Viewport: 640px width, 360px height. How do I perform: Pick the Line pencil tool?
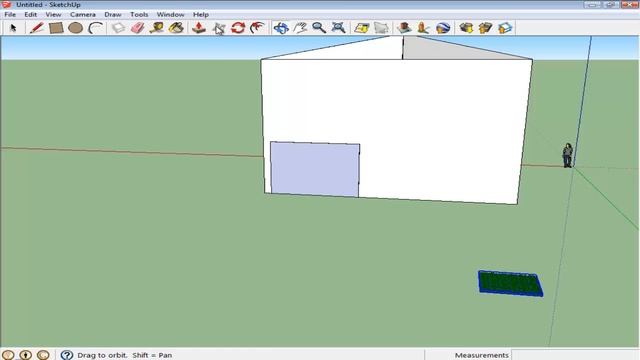click(x=36, y=28)
